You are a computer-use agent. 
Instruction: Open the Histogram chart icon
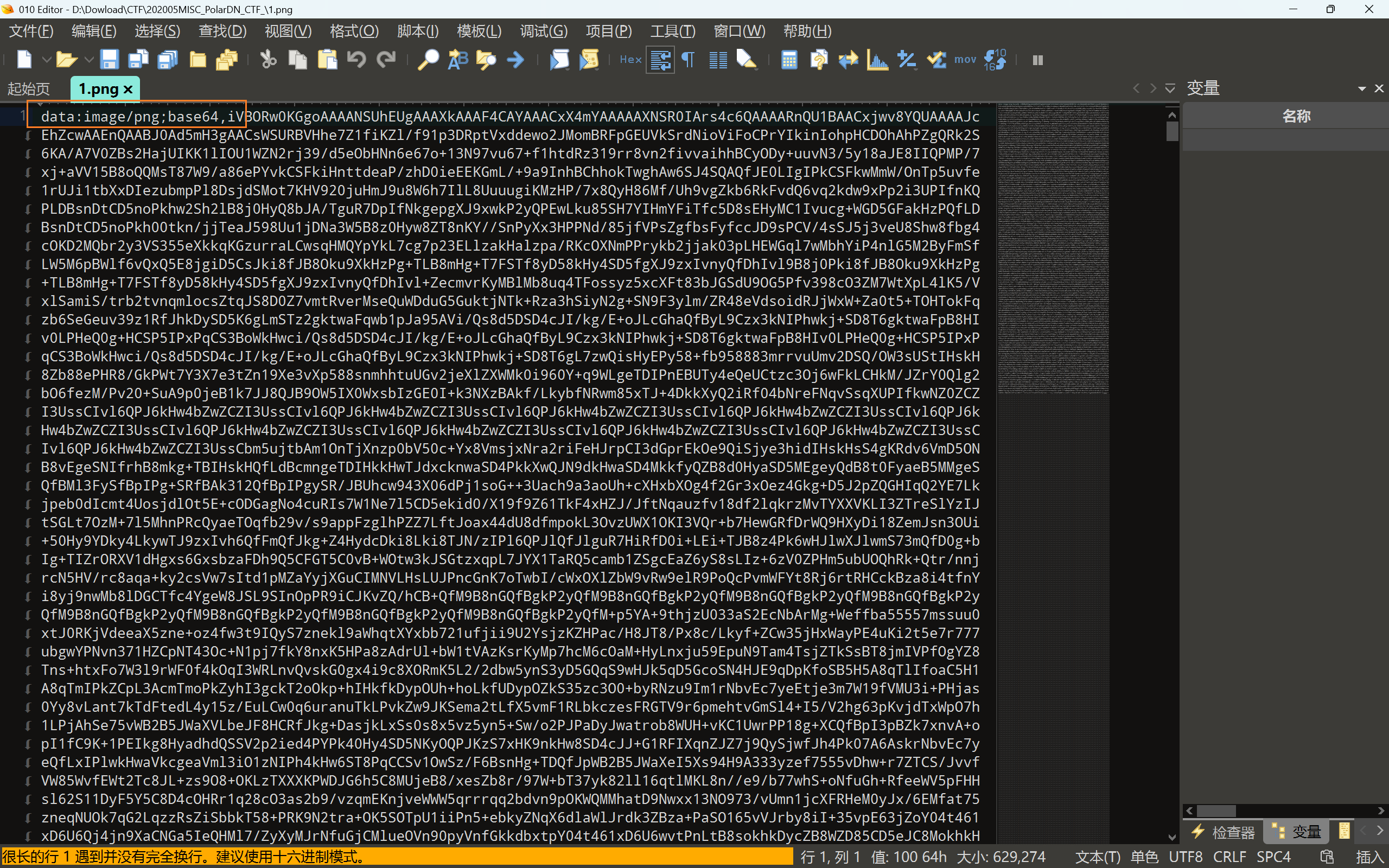(877, 59)
